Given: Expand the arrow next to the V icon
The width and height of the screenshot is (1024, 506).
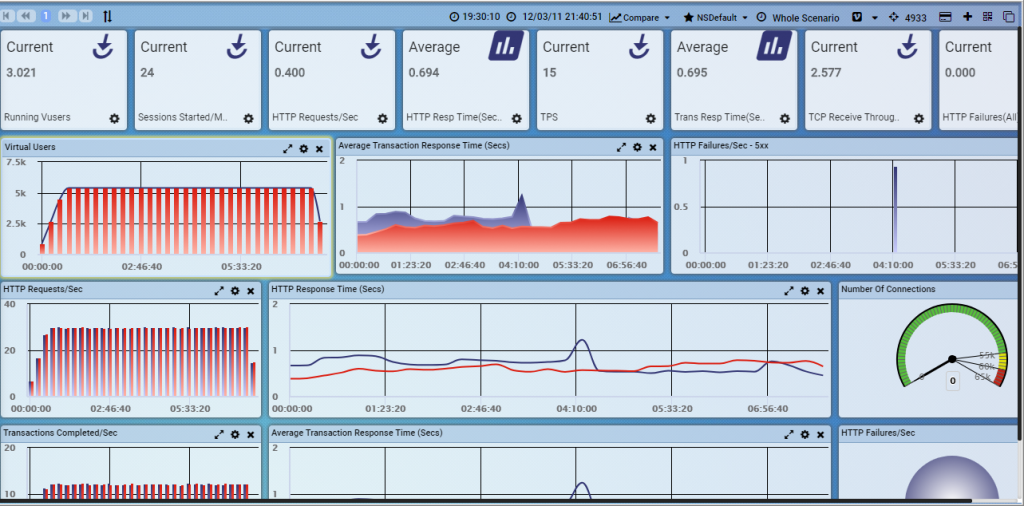Looking at the screenshot, I should (x=875, y=18).
